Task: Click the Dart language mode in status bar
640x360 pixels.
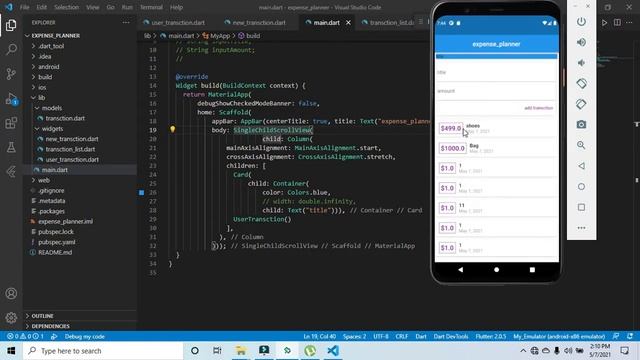Action: [x=420, y=337]
